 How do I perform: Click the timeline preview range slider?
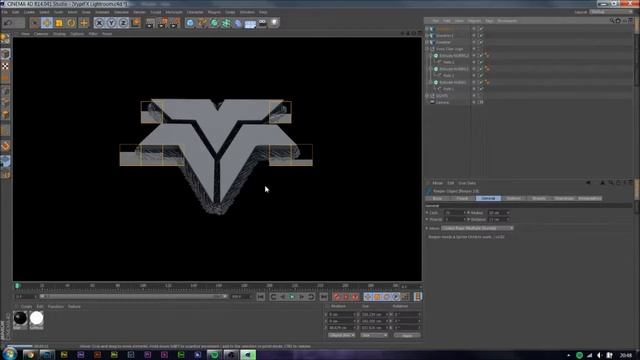(x=133, y=296)
